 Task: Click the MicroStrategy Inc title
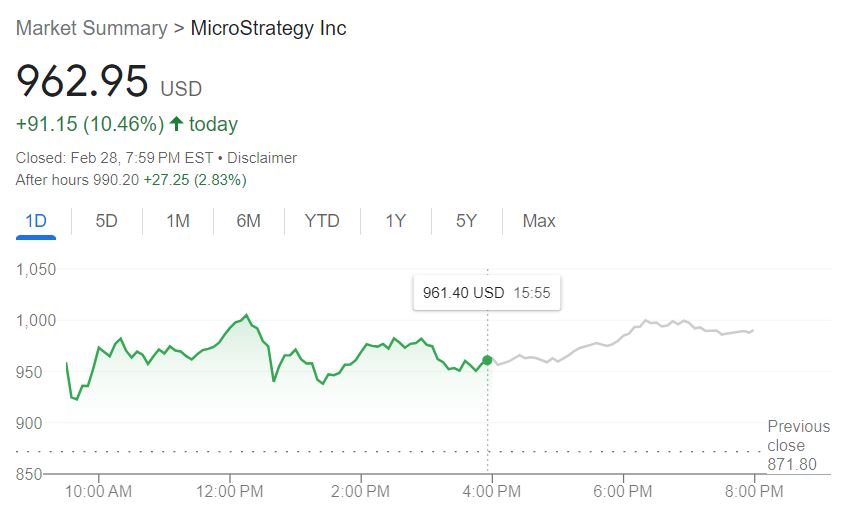tap(268, 28)
